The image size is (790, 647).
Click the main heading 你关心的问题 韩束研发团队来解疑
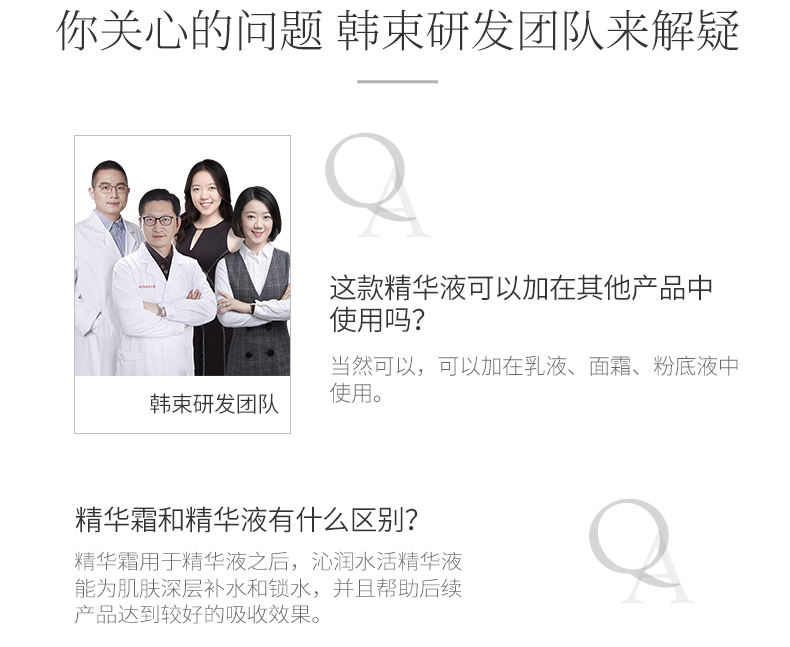tap(397, 30)
